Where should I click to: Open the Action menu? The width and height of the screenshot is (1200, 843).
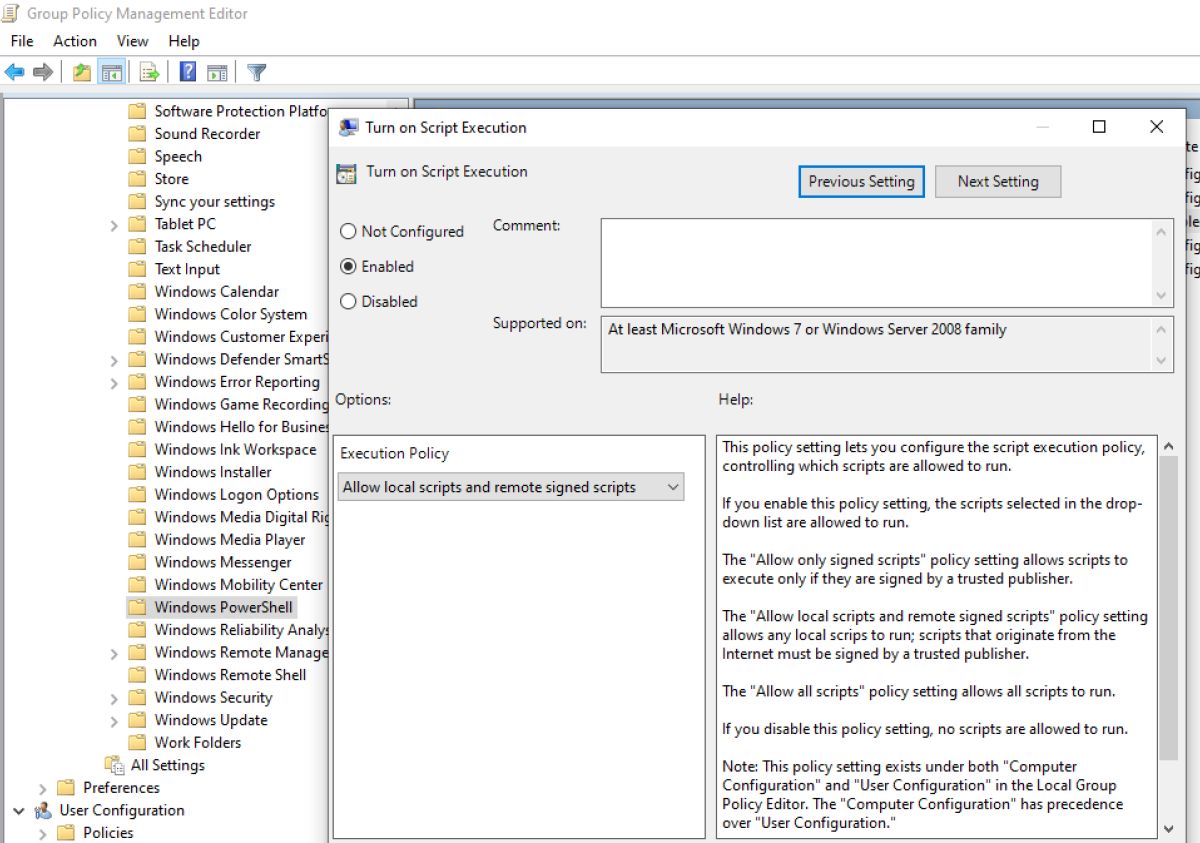point(75,41)
